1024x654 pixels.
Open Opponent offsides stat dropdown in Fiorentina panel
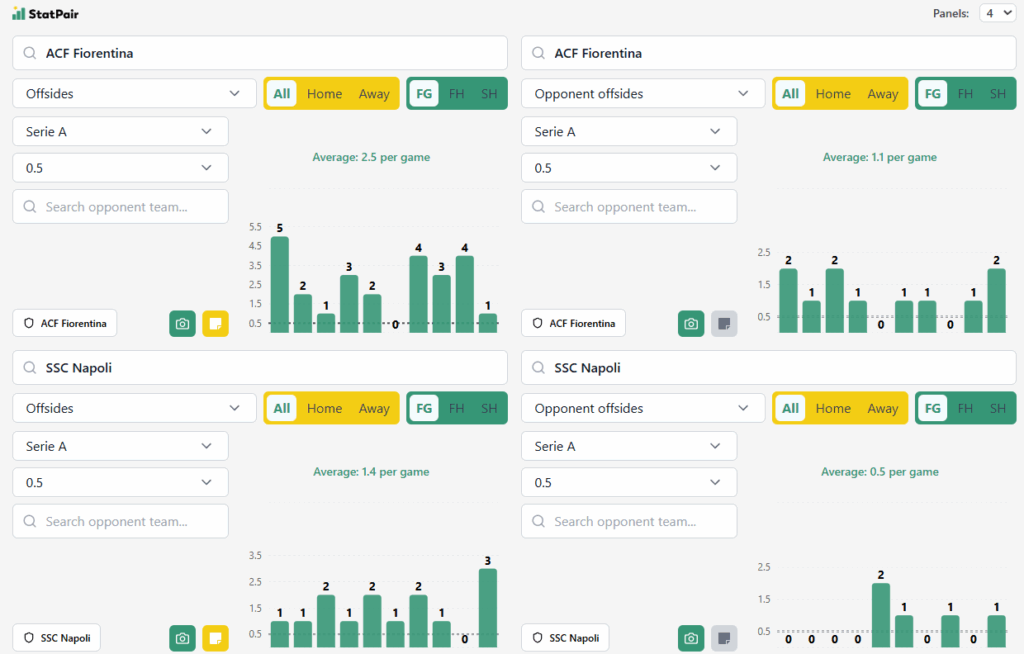(x=643, y=93)
